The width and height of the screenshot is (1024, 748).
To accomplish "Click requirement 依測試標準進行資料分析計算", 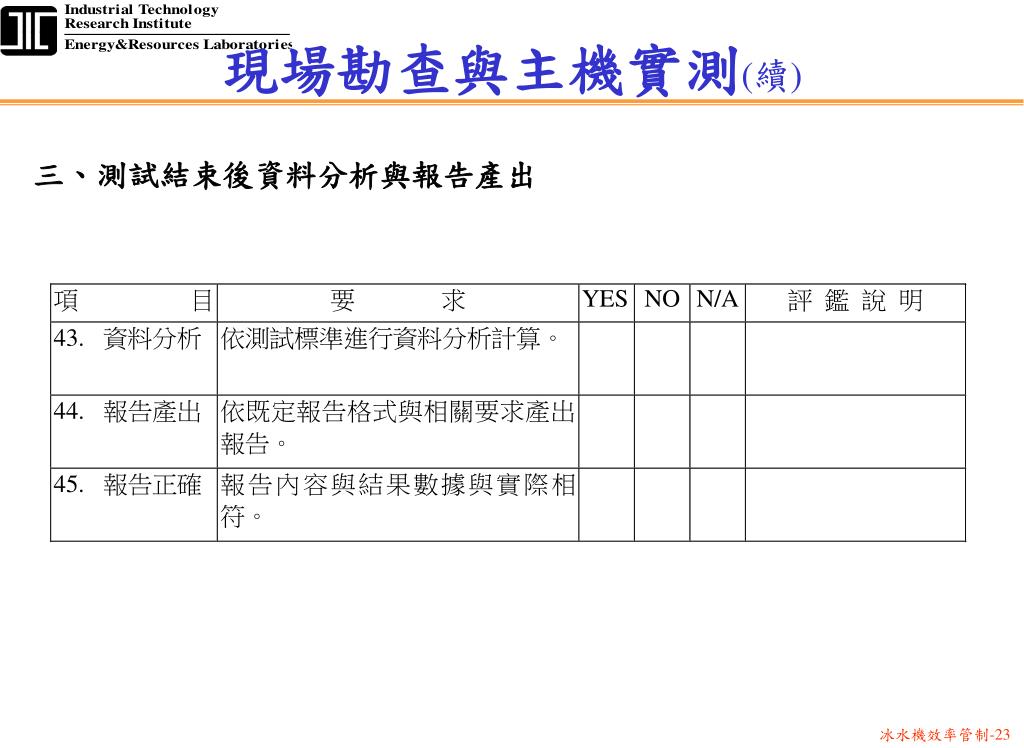I will click(x=391, y=338).
